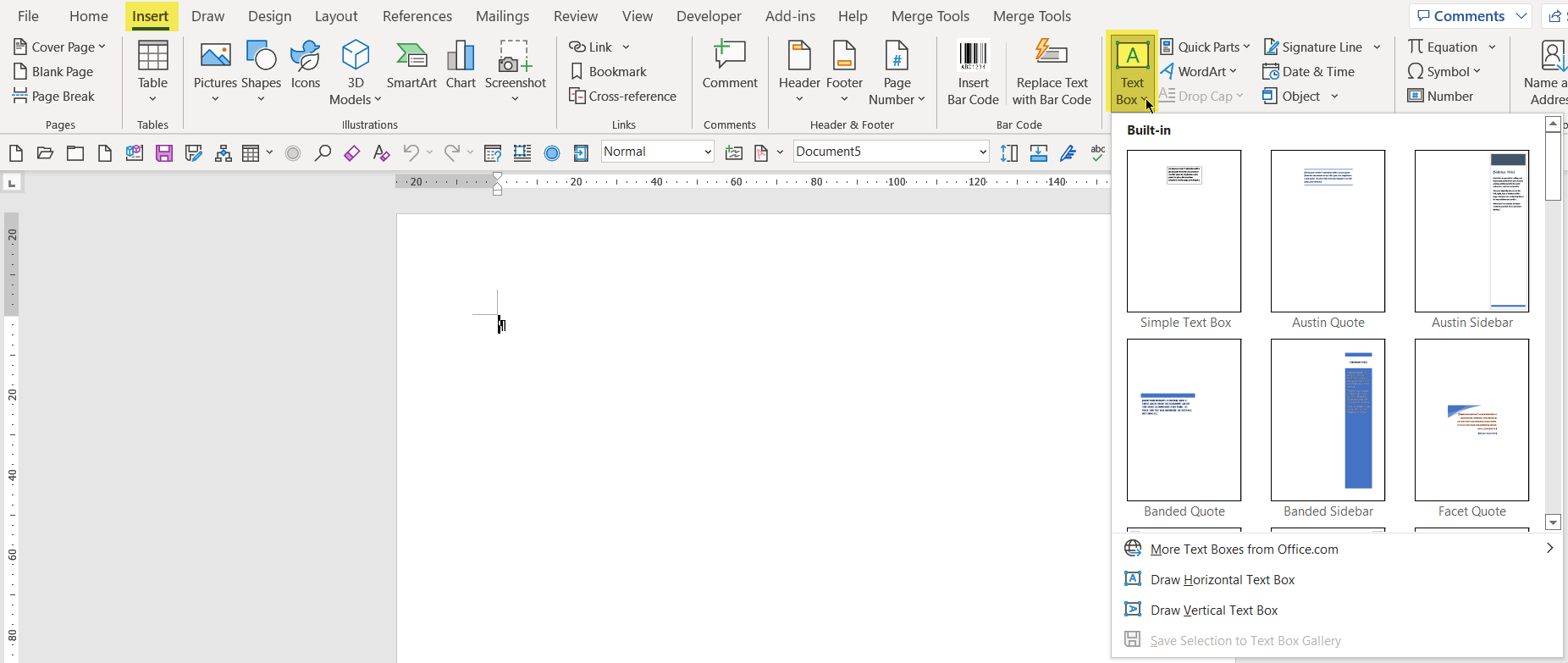Viewport: 1568px width, 663px height.
Task: Open the Icons gallery button
Action: (x=306, y=65)
